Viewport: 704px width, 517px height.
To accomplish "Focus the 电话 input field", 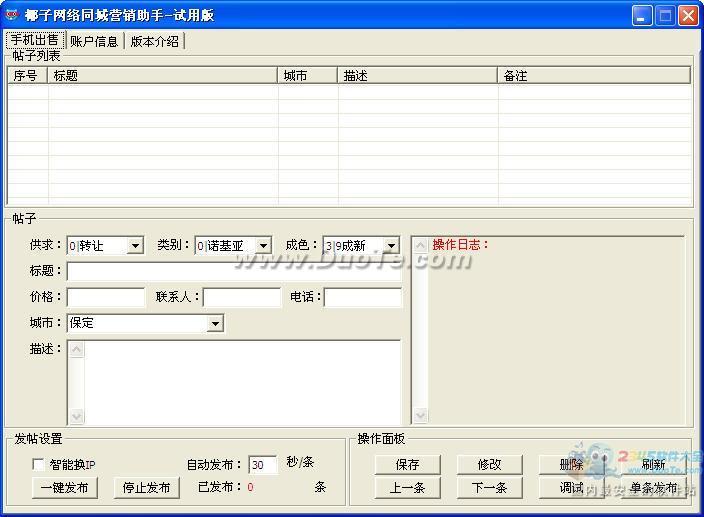I will (363, 298).
